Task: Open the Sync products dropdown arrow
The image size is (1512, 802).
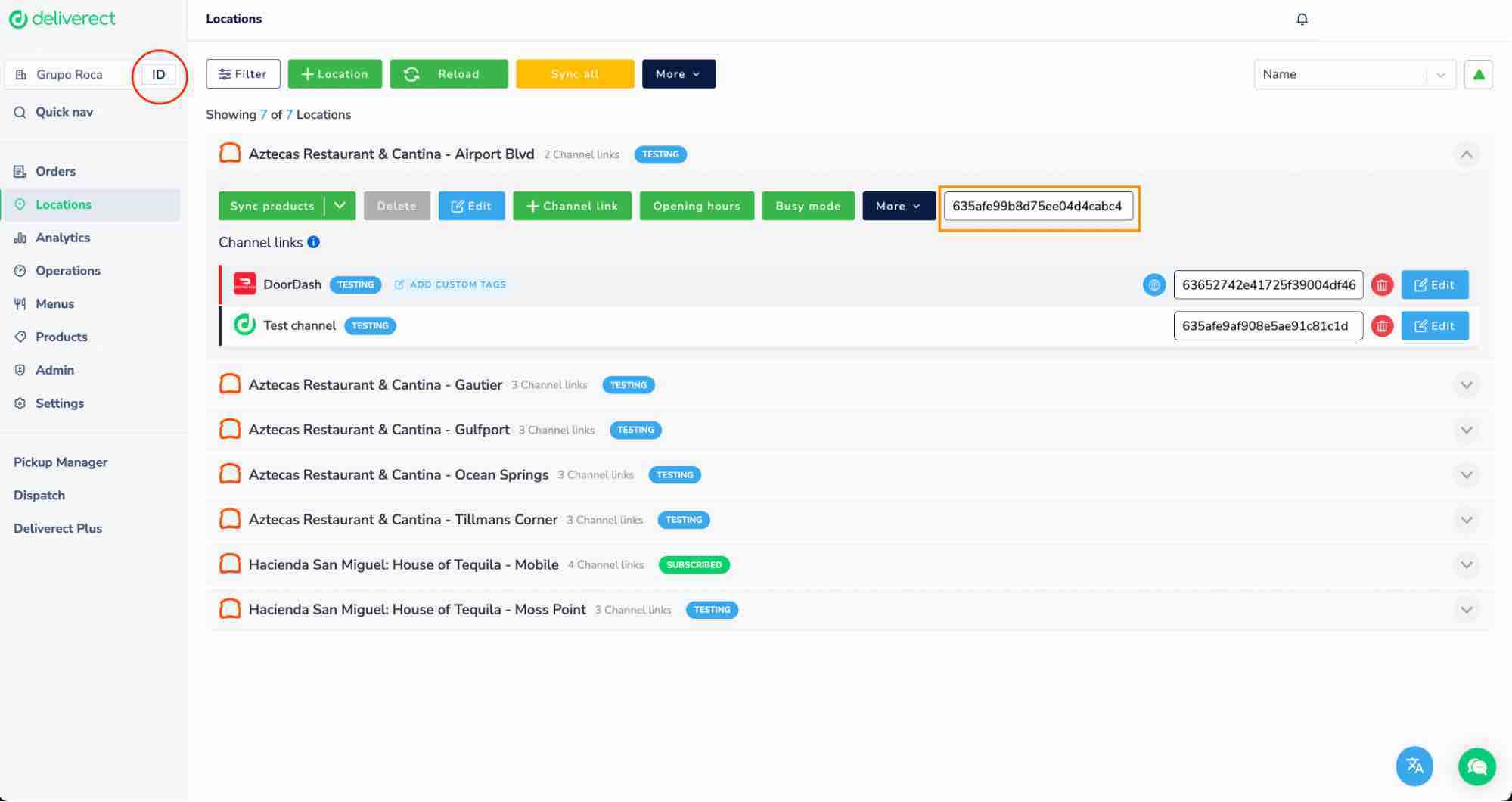Action: coord(340,206)
